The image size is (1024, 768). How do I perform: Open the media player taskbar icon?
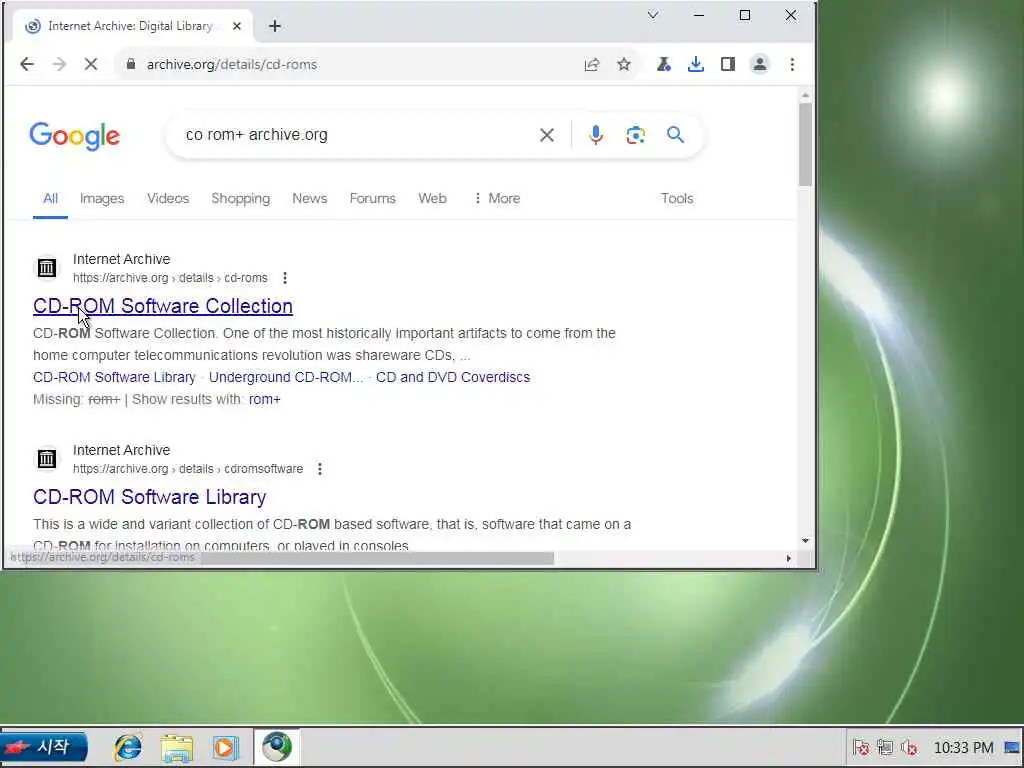(x=225, y=748)
